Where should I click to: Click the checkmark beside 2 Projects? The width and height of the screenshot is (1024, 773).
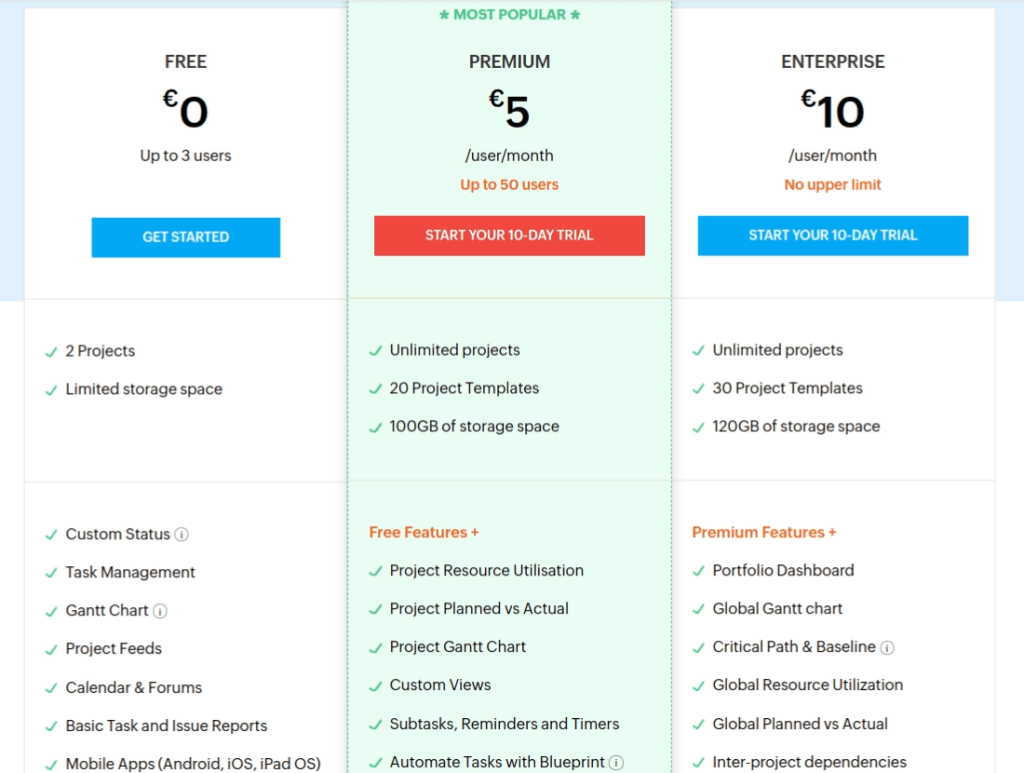[50, 351]
